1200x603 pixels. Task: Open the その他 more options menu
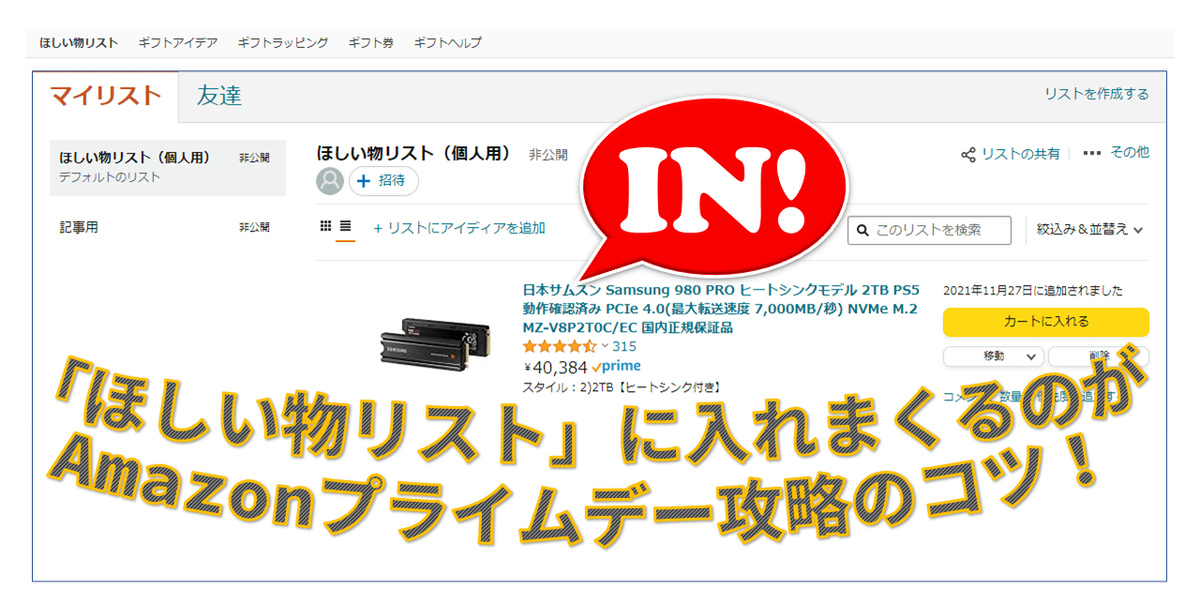point(1116,153)
